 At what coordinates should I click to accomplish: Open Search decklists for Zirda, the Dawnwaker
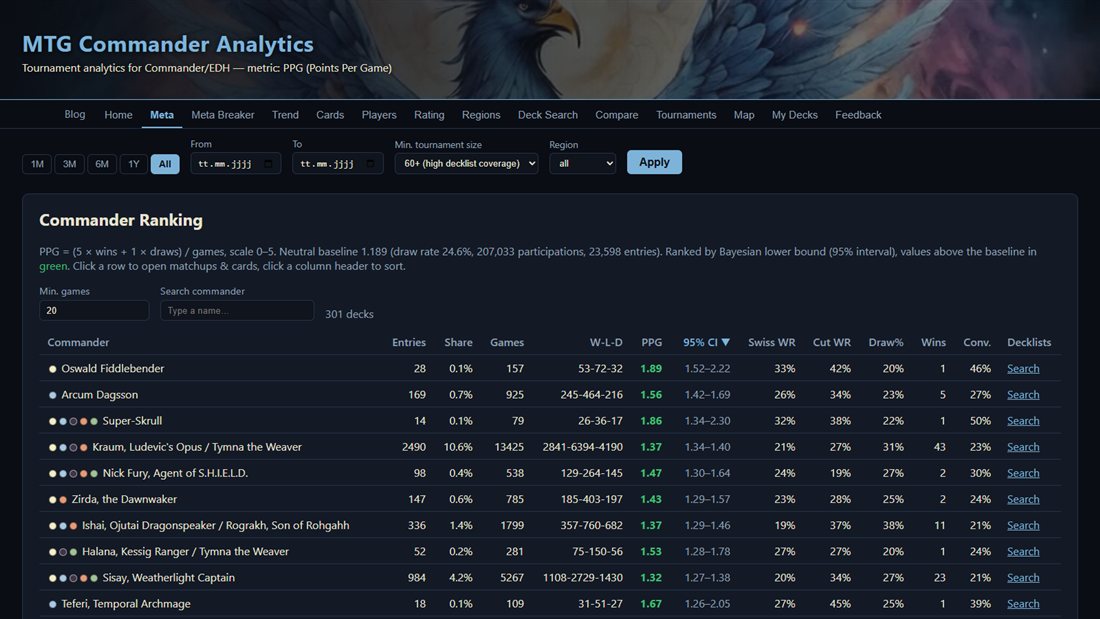coord(1023,499)
